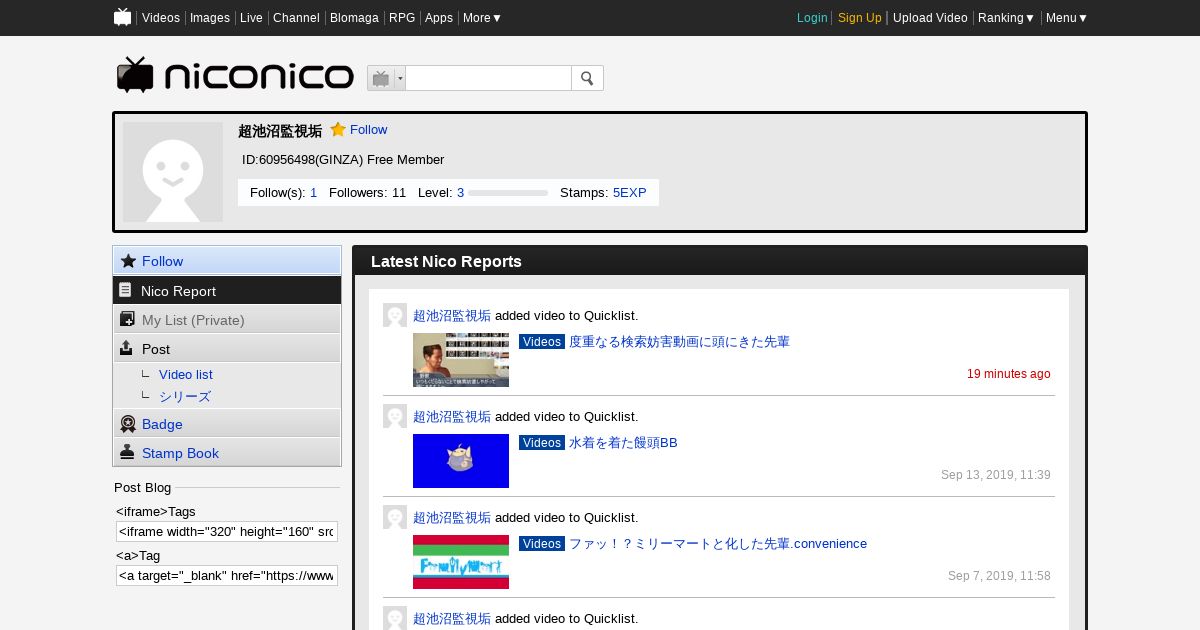Click avatar icon of first Quicklist report
Viewport: 1200px width, 630px height.
395,315
